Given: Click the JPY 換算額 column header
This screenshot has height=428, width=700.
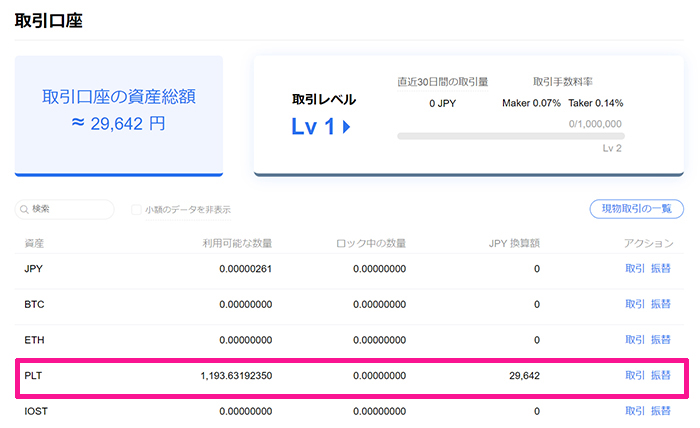Looking at the screenshot, I should tap(514, 243).
